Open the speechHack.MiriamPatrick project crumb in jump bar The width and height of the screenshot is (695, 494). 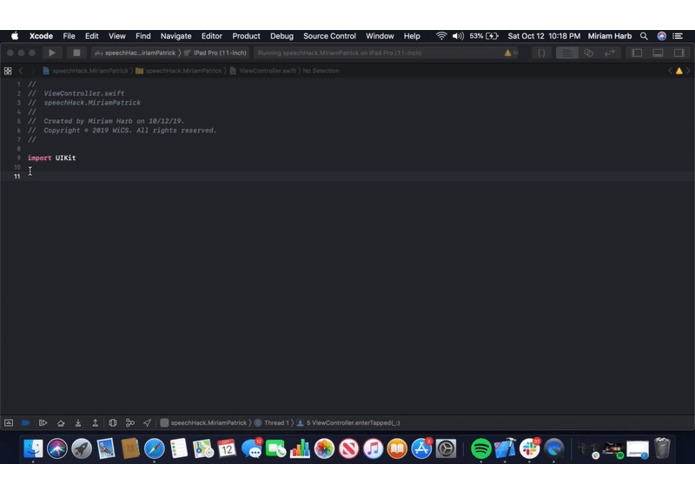86,71
